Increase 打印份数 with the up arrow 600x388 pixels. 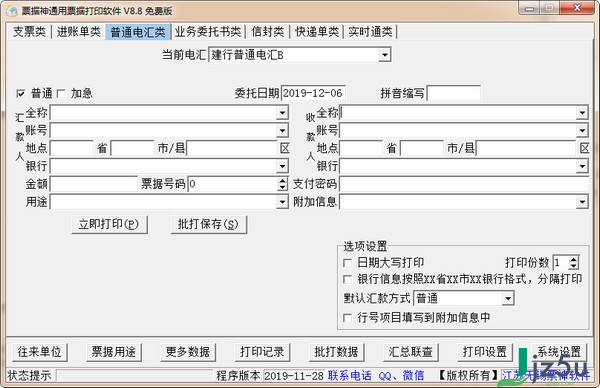[x=573, y=259]
